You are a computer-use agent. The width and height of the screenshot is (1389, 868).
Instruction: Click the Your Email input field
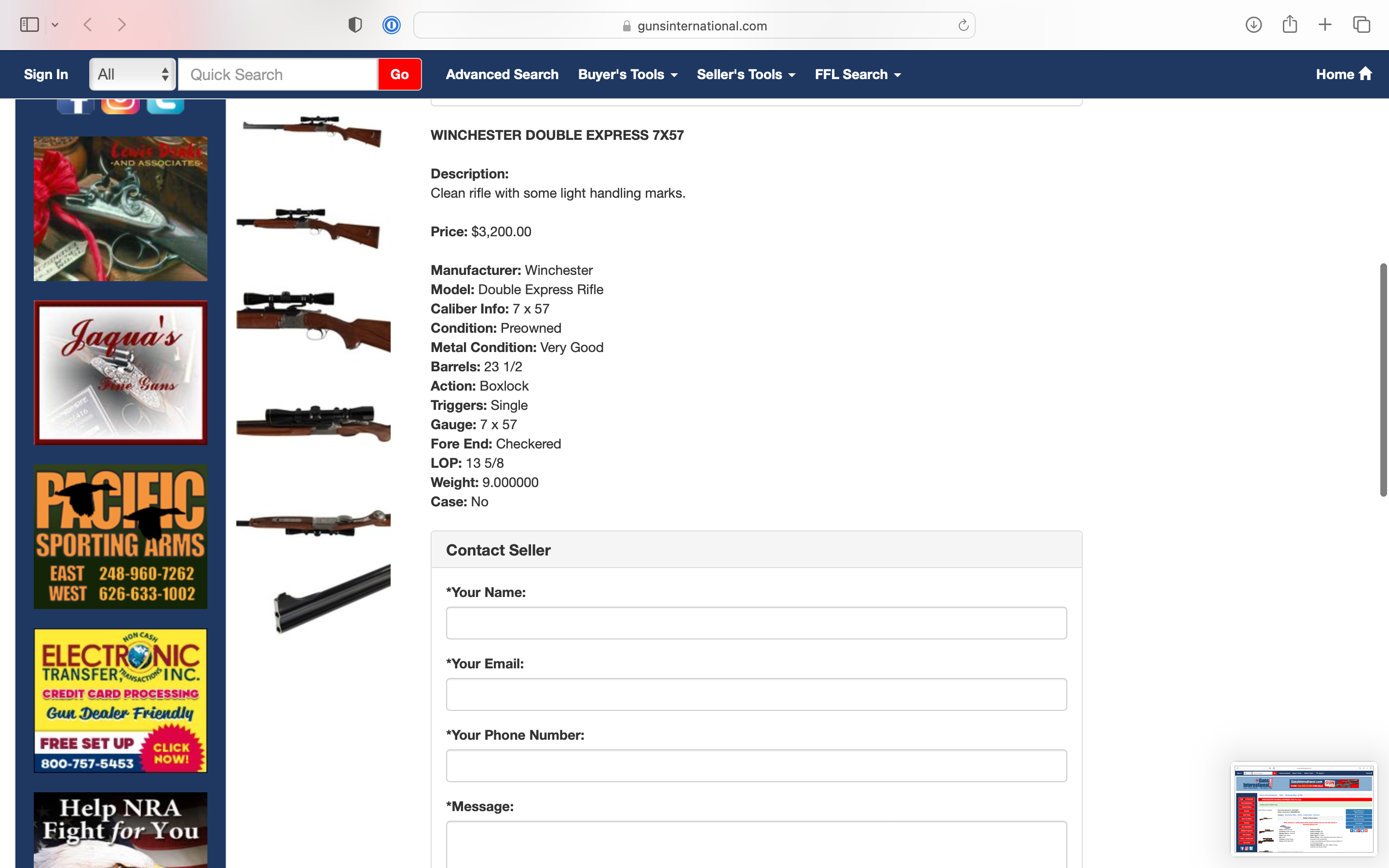click(756, 694)
